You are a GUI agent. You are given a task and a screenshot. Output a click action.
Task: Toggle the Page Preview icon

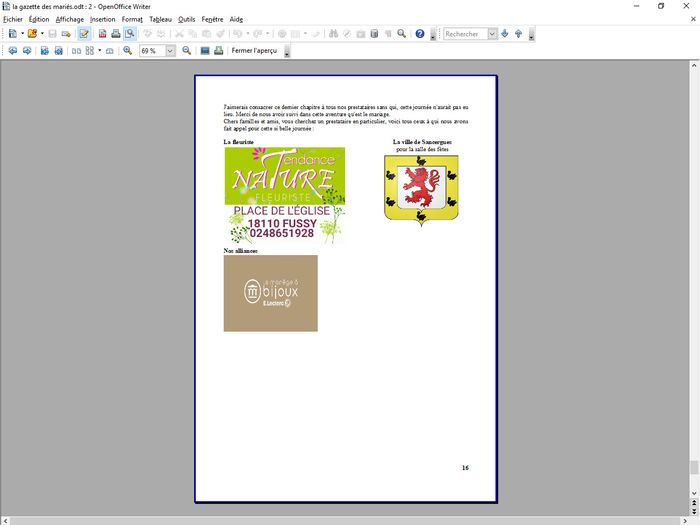tap(130, 33)
